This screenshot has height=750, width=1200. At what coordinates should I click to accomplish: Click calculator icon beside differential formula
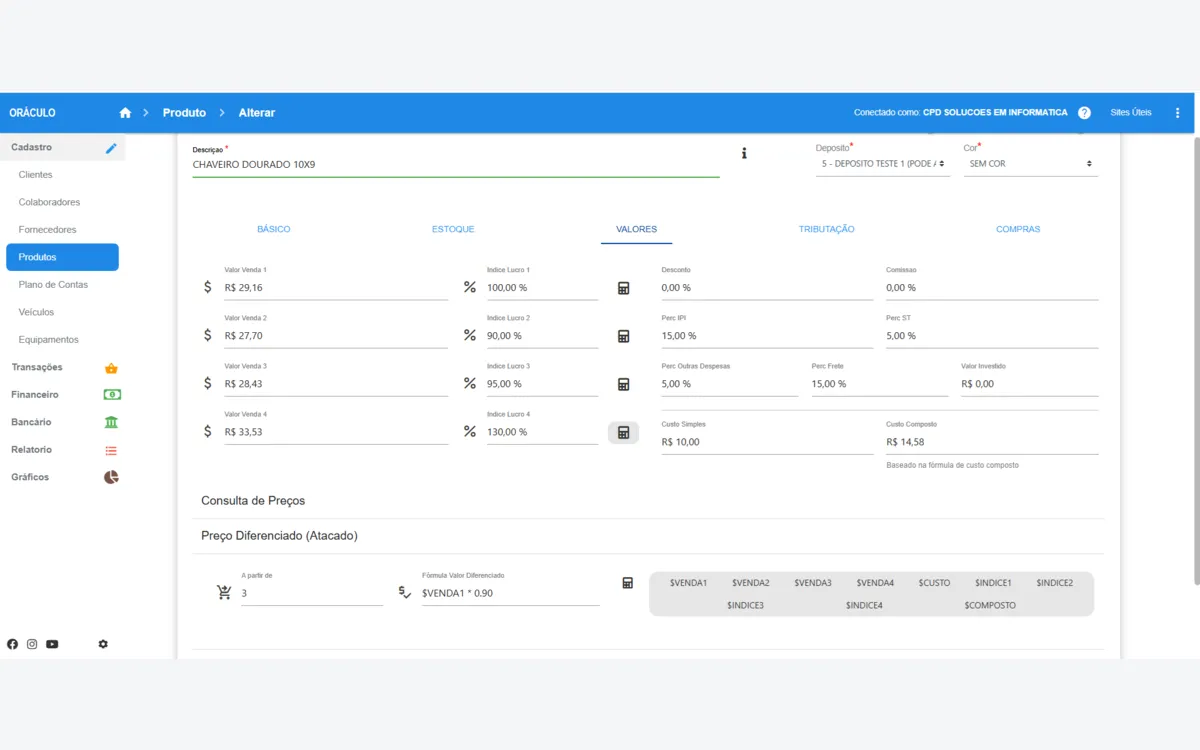tap(627, 583)
